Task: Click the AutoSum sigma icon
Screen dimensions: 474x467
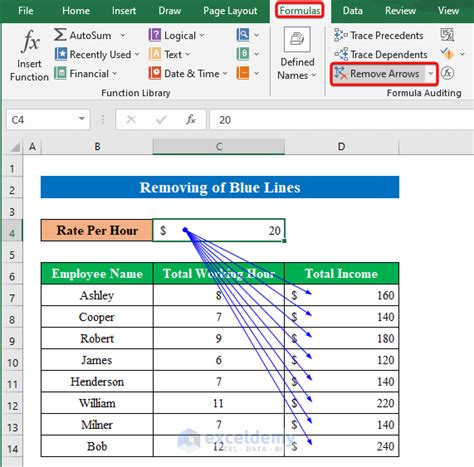Action: click(x=60, y=35)
